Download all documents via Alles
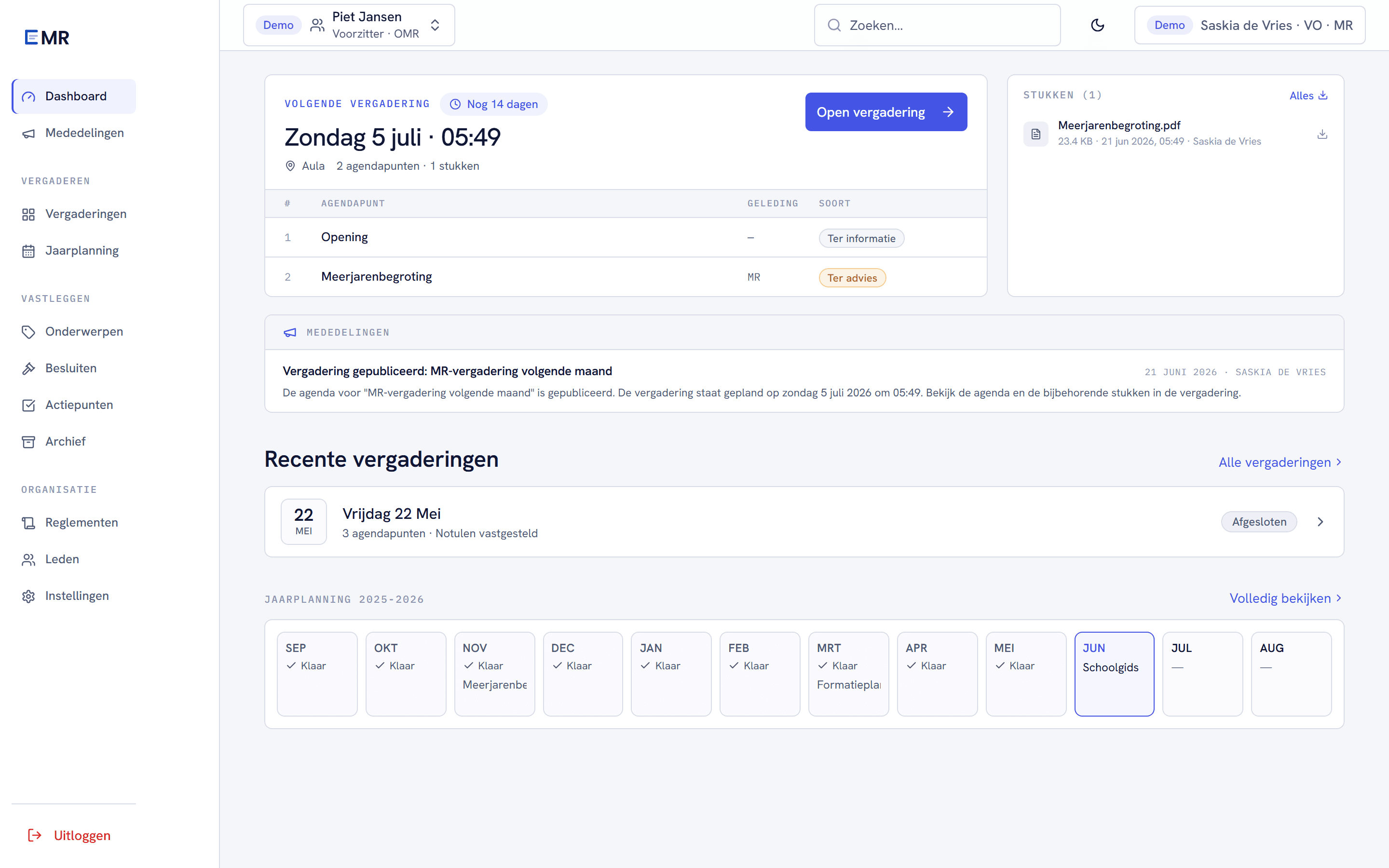Screen dimensions: 1389x868 pos(1308,95)
